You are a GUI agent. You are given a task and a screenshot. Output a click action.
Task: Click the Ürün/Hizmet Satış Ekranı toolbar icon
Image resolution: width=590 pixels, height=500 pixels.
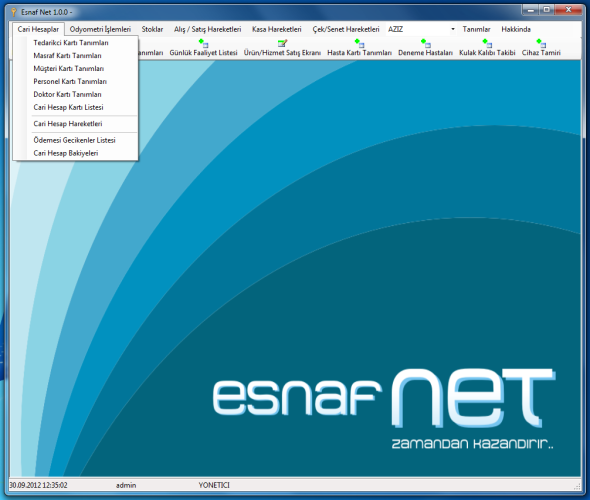click(283, 43)
